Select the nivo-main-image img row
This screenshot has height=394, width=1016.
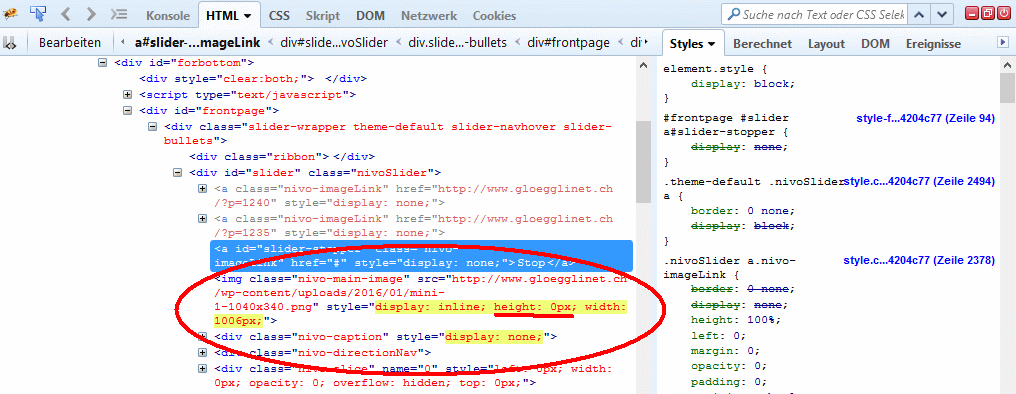point(421,299)
